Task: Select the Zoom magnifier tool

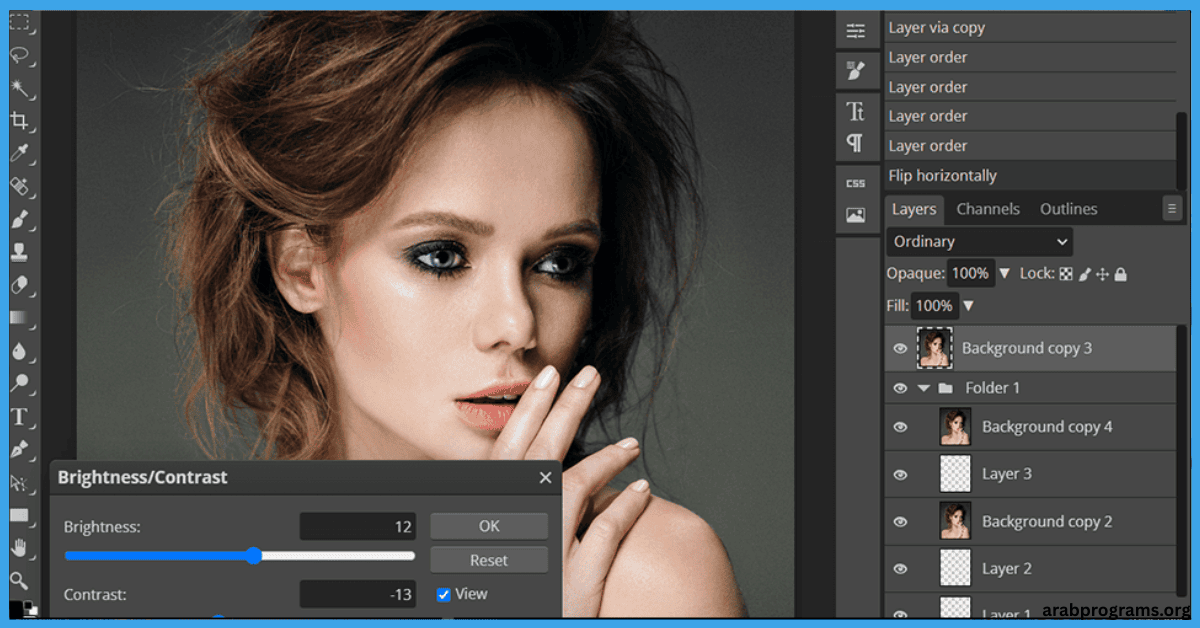Action: [x=20, y=580]
